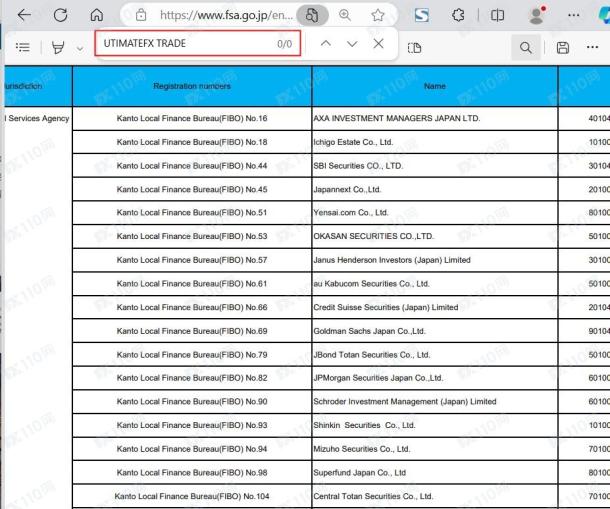
Task: Select the Ichigo Estate Co., Ltd. cell
Action: tap(435, 142)
